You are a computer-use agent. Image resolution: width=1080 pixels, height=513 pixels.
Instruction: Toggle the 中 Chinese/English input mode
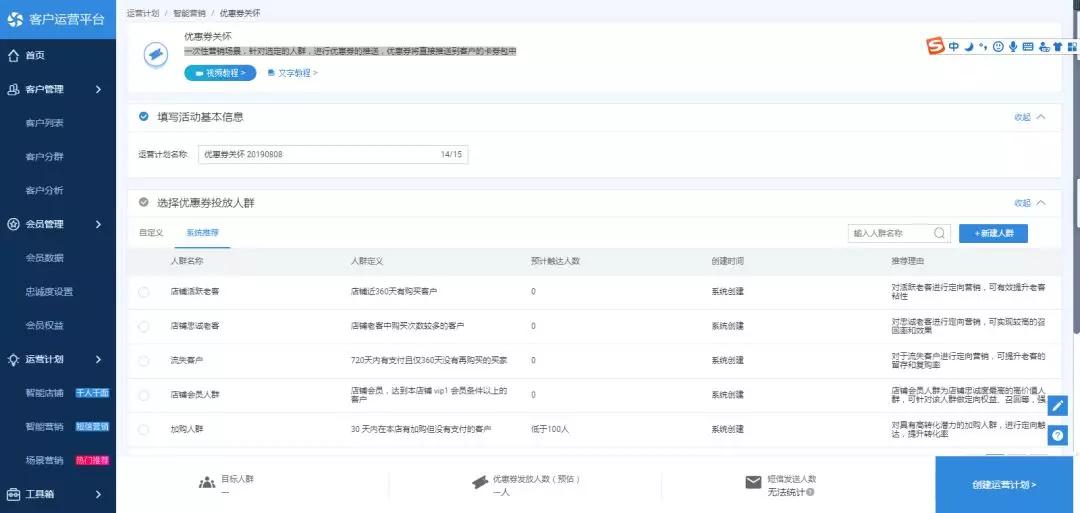pos(953,47)
